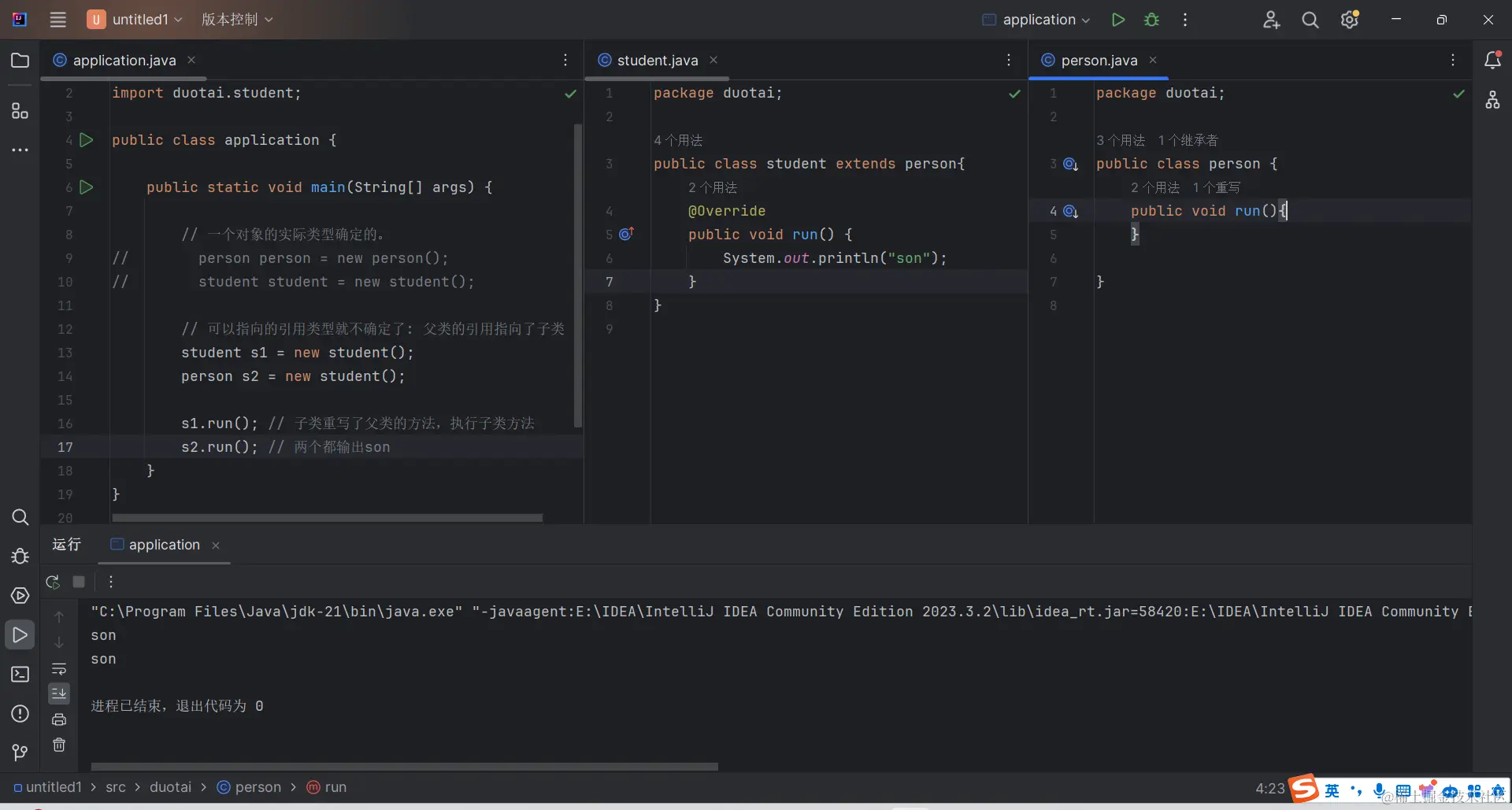Open the Git version control tool window
The width and height of the screenshot is (1512, 810).
(x=20, y=753)
